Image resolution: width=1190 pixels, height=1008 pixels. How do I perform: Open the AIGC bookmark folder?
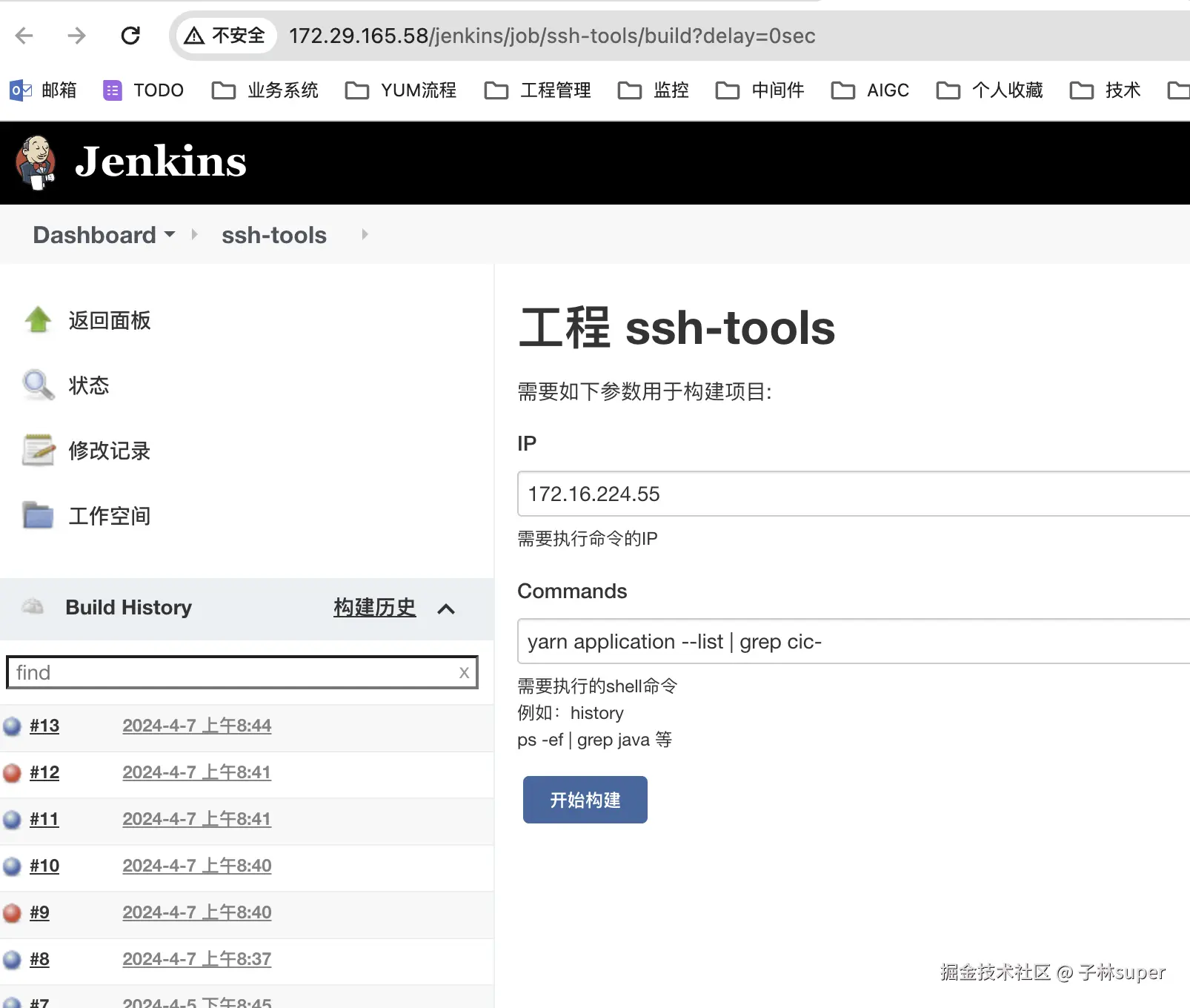tap(870, 90)
